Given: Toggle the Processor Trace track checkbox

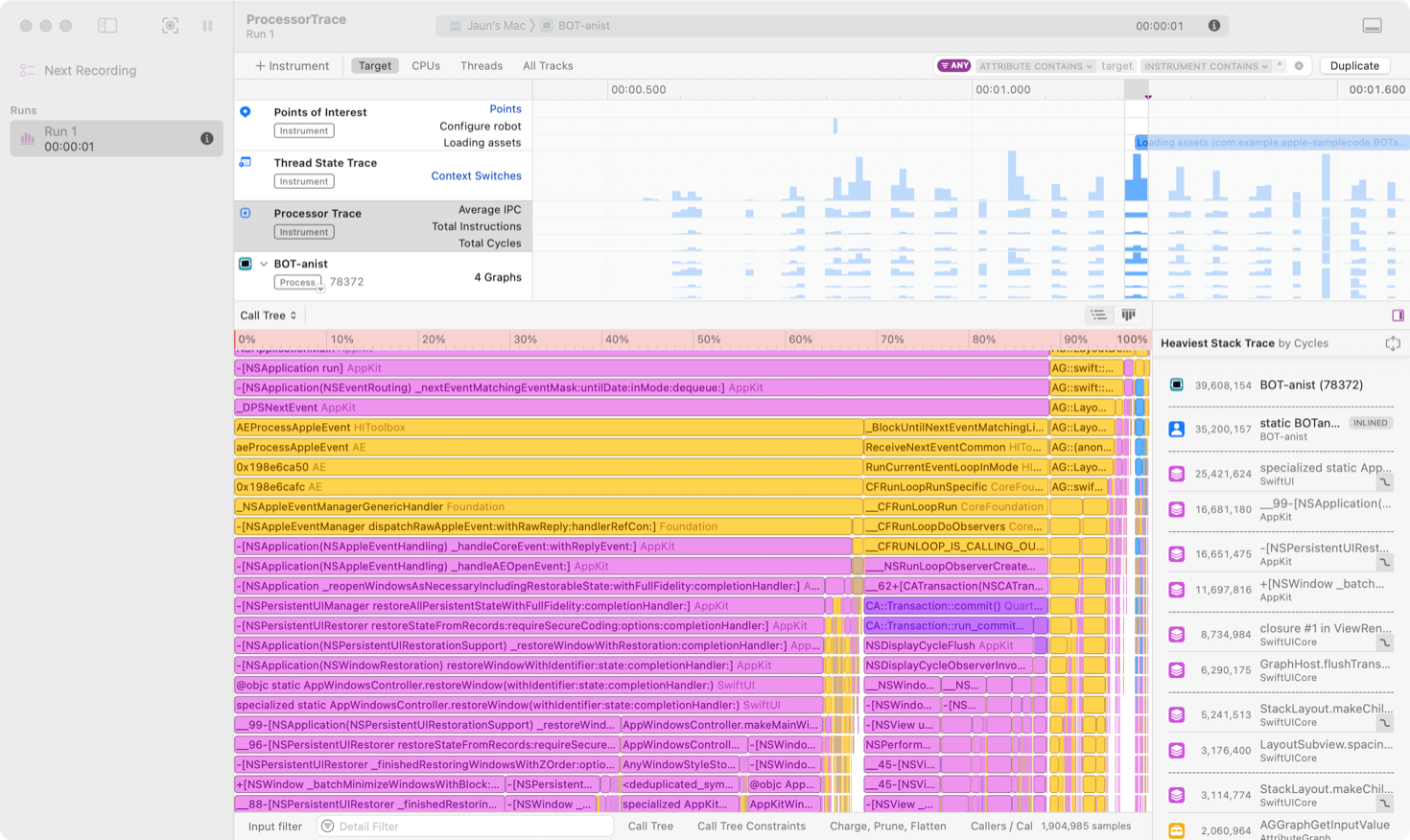Looking at the screenshot, I should point(244,213).
